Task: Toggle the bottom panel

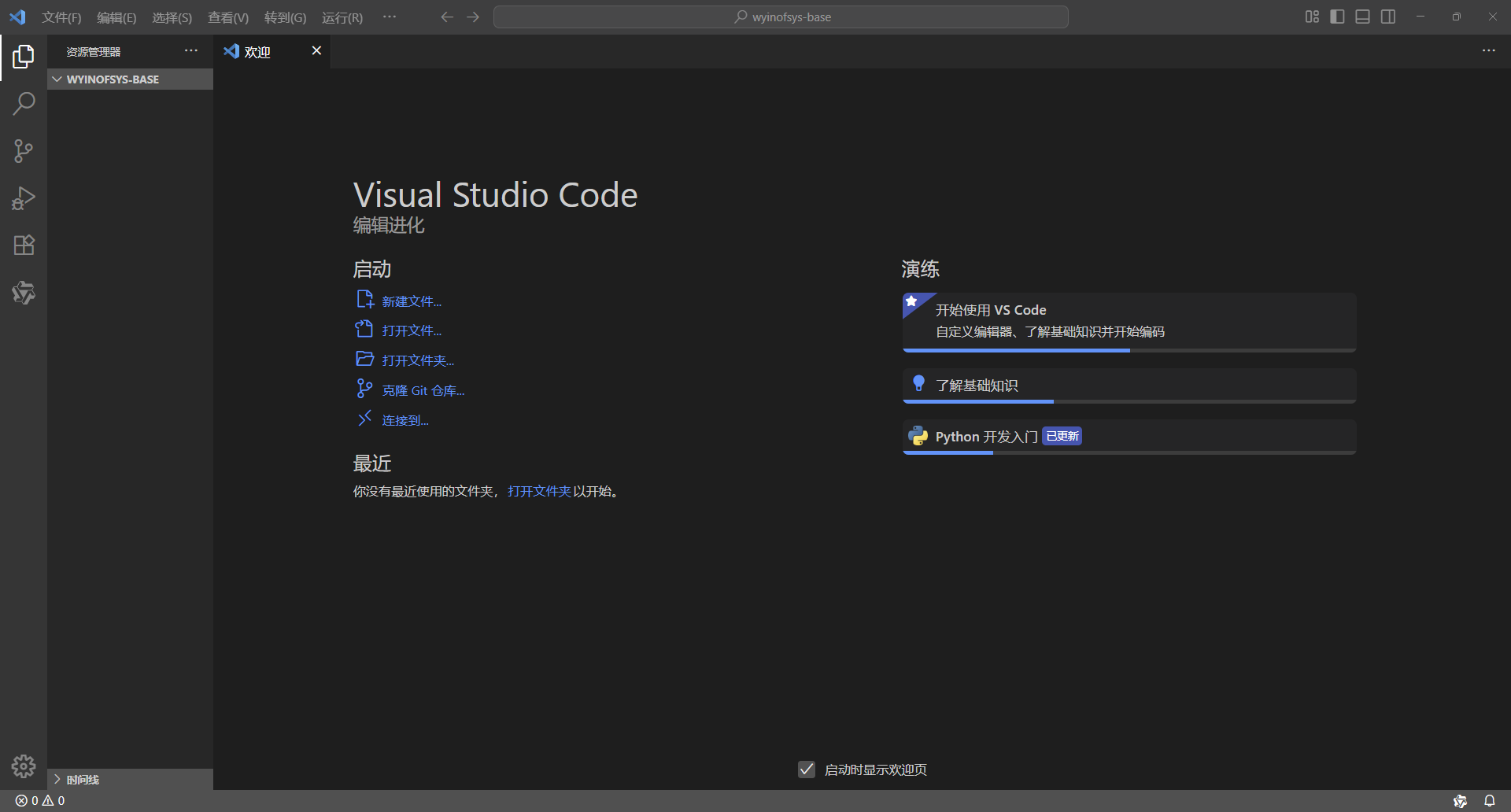Action: [1363, 17]
